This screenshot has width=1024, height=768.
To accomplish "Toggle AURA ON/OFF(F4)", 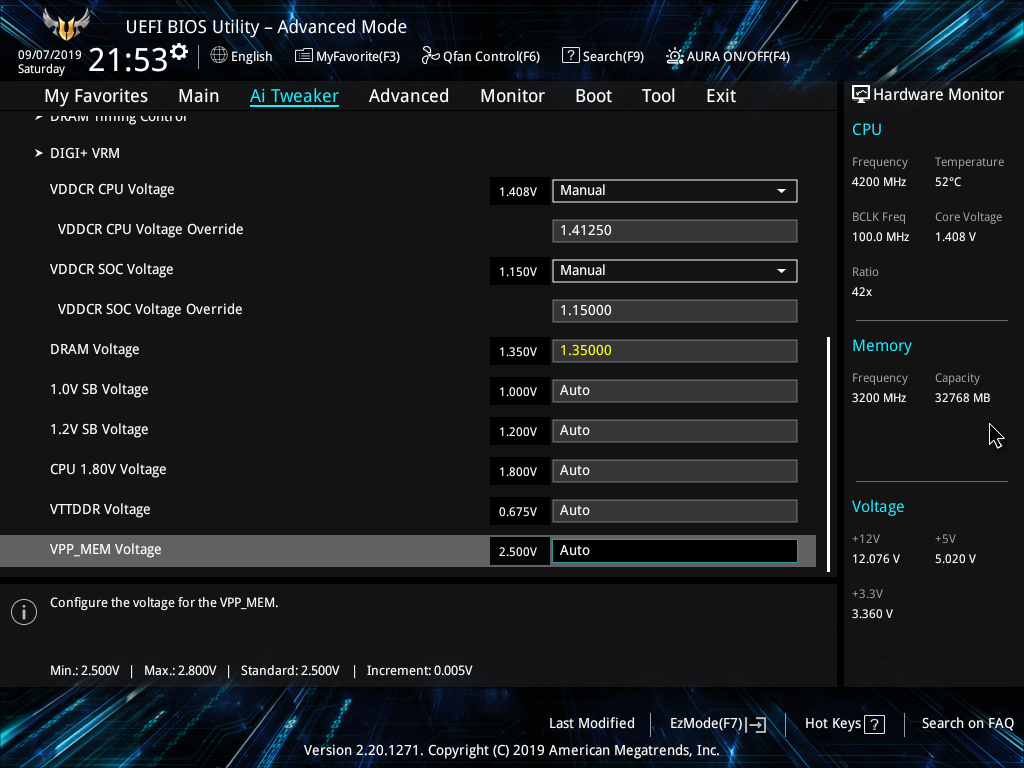I will (x=728, y=56).
